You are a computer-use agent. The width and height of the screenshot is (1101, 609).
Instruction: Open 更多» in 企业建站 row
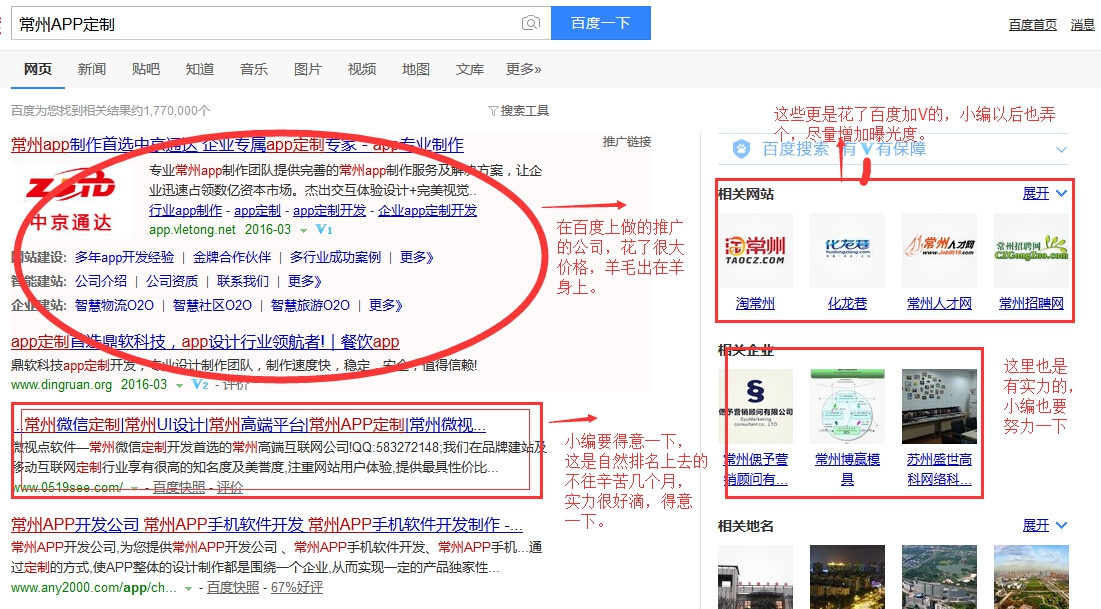tap(385, 305)
